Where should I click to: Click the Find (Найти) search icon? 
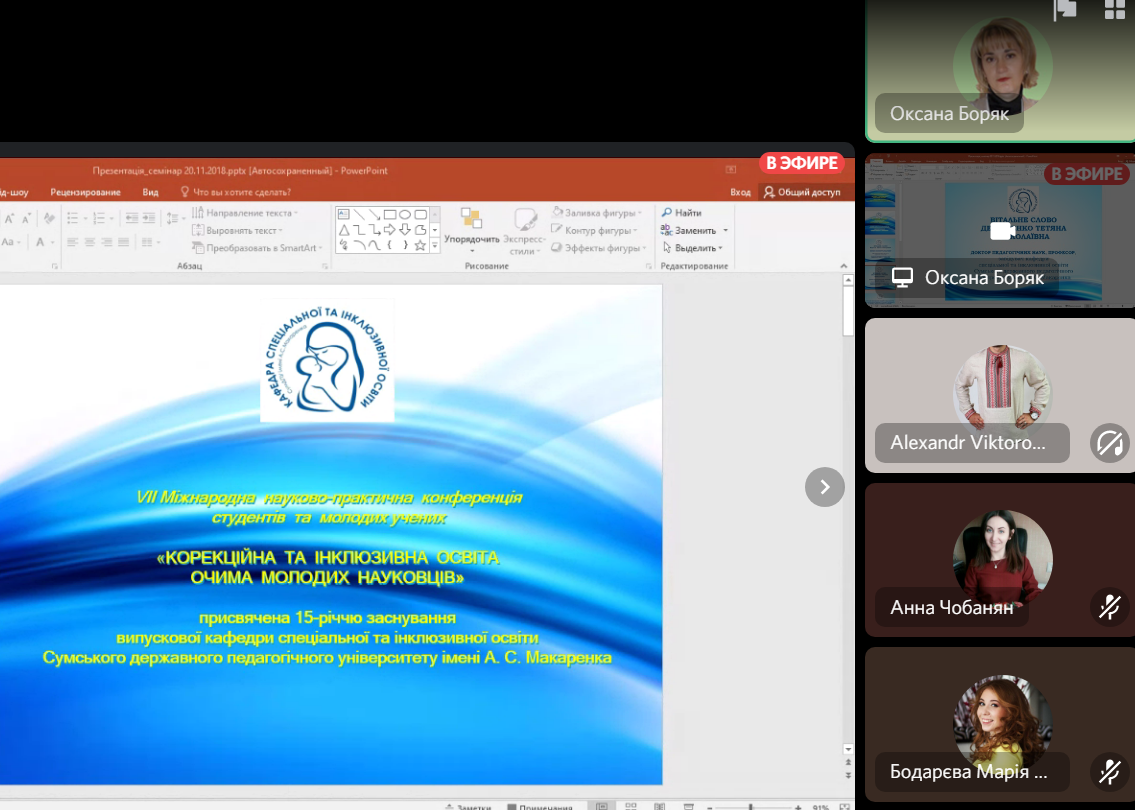667,213
